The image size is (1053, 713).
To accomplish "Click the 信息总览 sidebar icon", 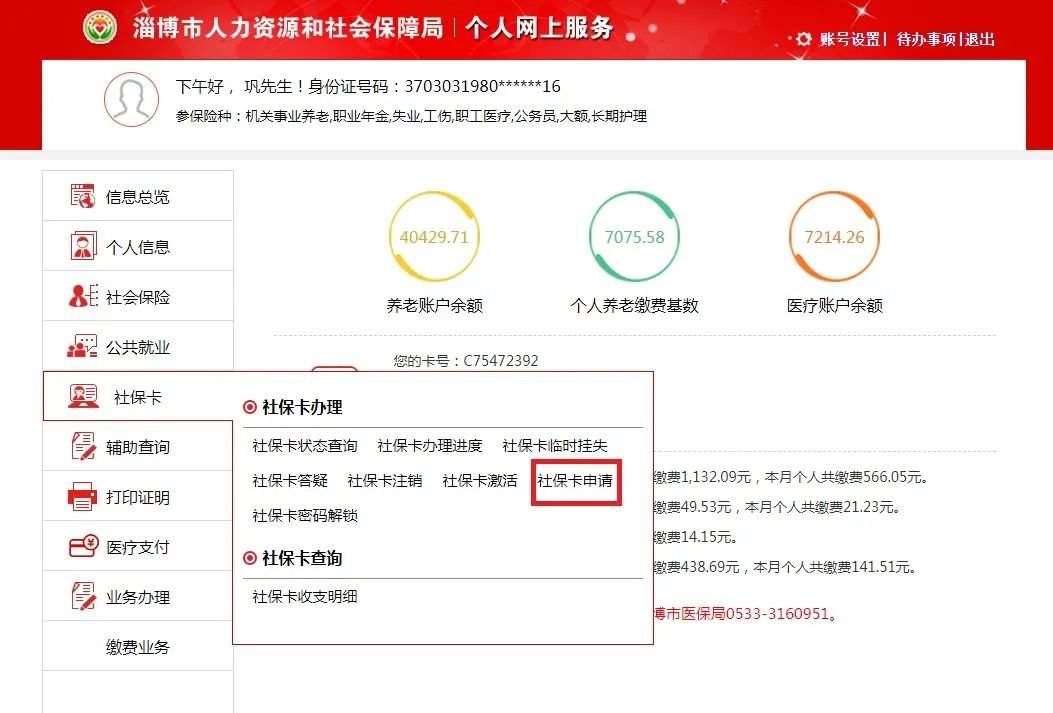I will click(x=83, y=196).
